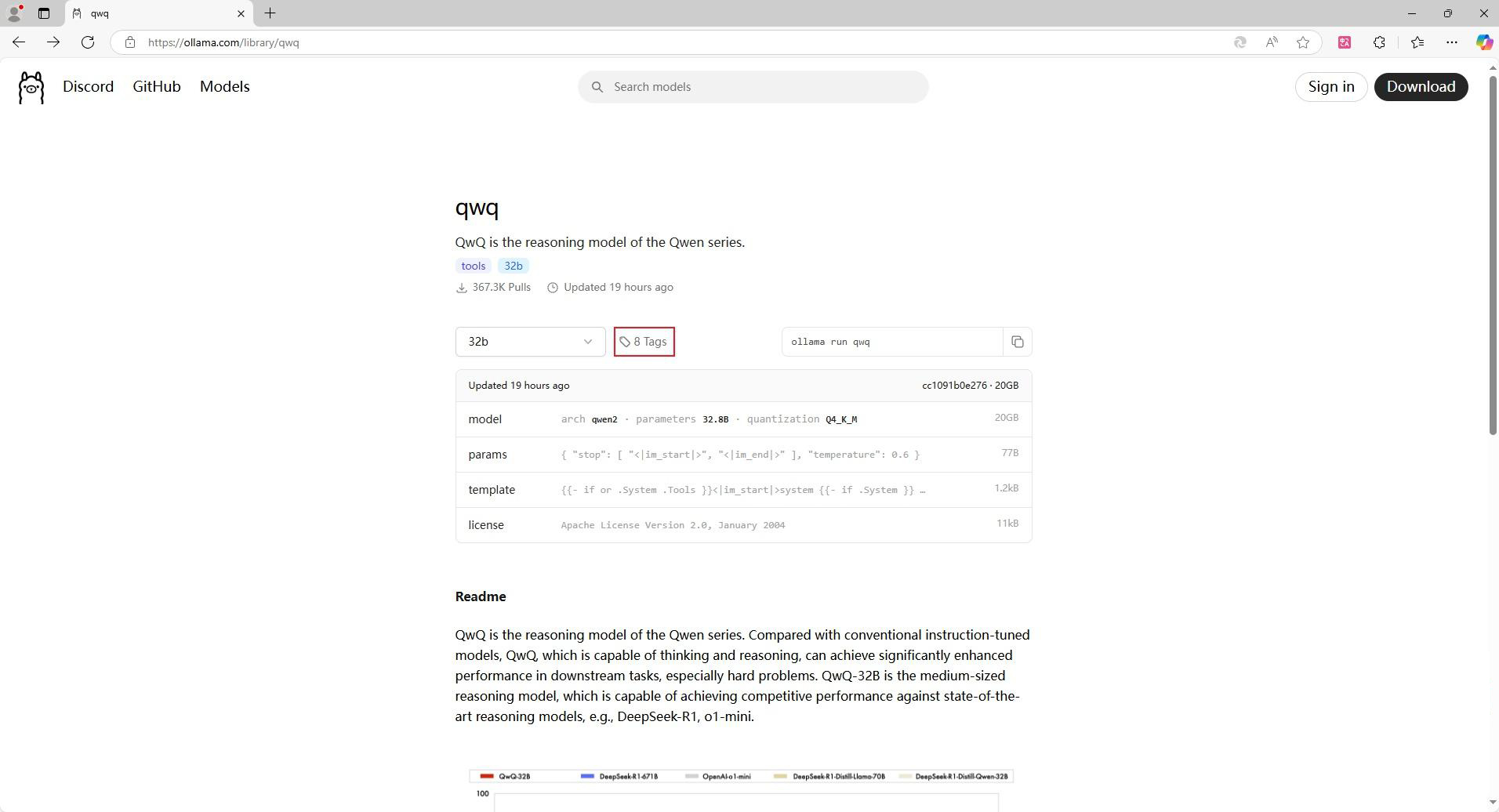Click the page vertical scrollbar
Viewport: 1499px width, 812px height.
(1493, 251)
